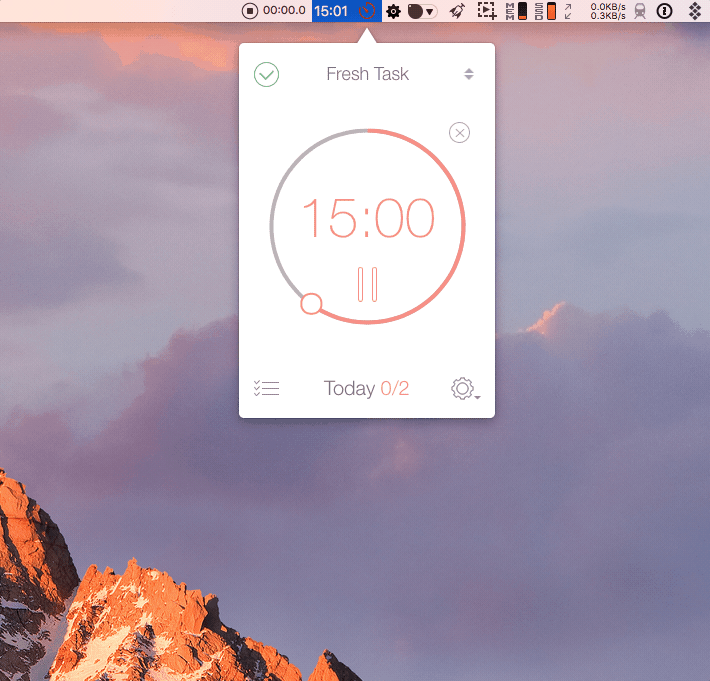Open the black gear menu bar icon

pyautogui.click(x=393, y=11)
